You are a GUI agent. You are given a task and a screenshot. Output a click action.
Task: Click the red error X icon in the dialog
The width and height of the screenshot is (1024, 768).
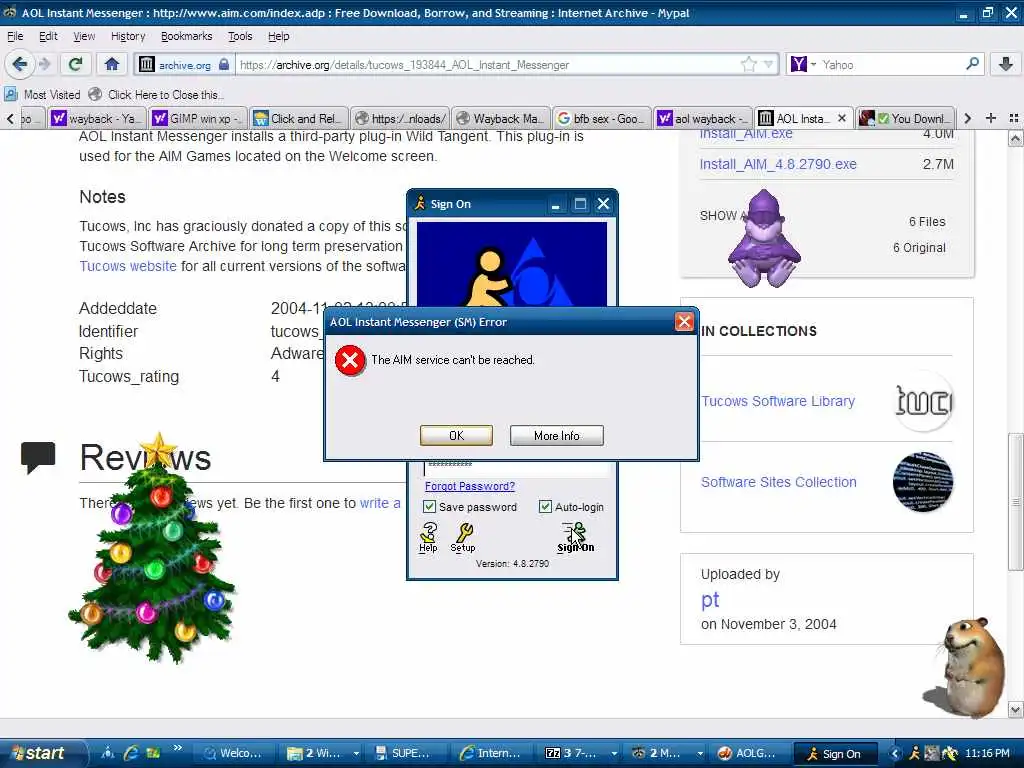pos(350,360)
